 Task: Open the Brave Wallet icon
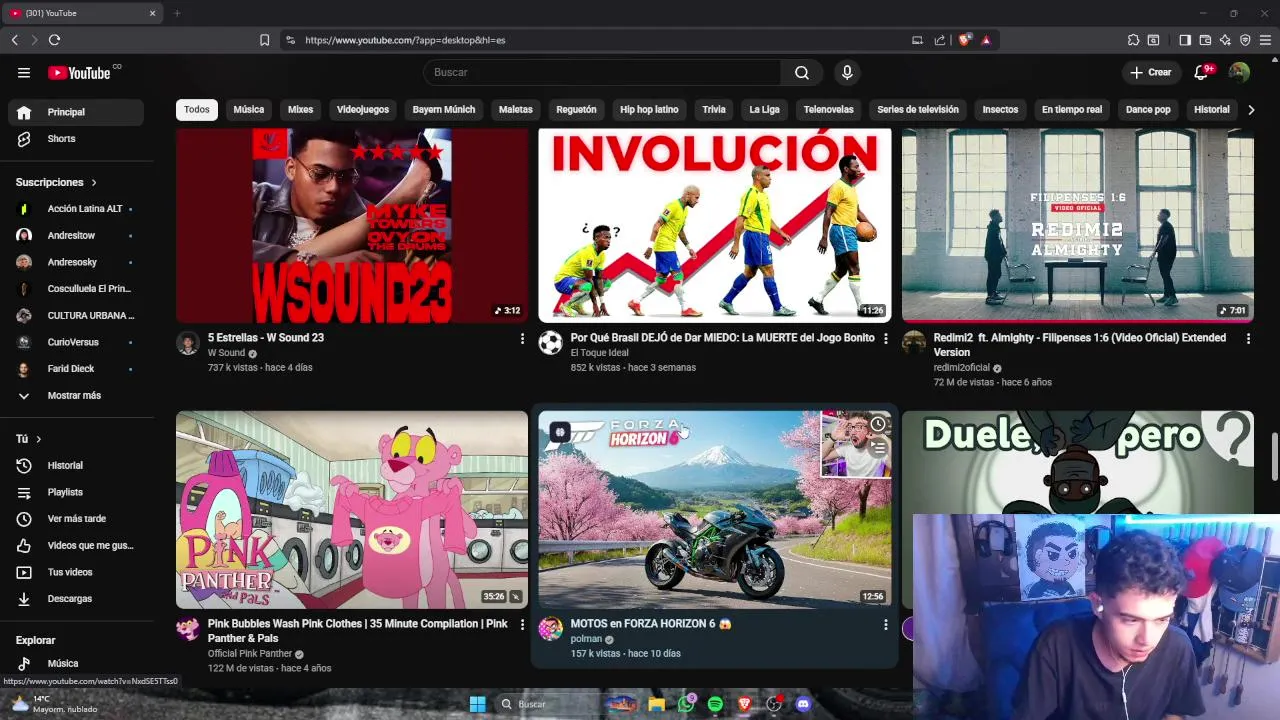coord(1205,40)
